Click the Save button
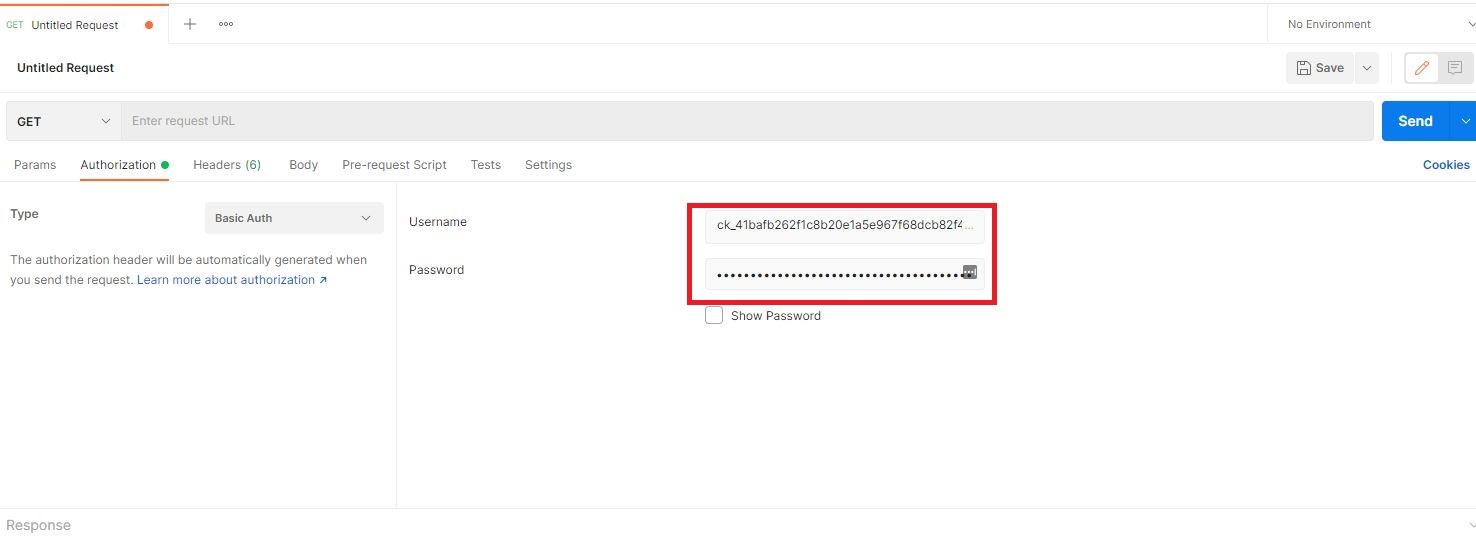This screenshot has height=557, width=1476. [x=1320, y=68]
